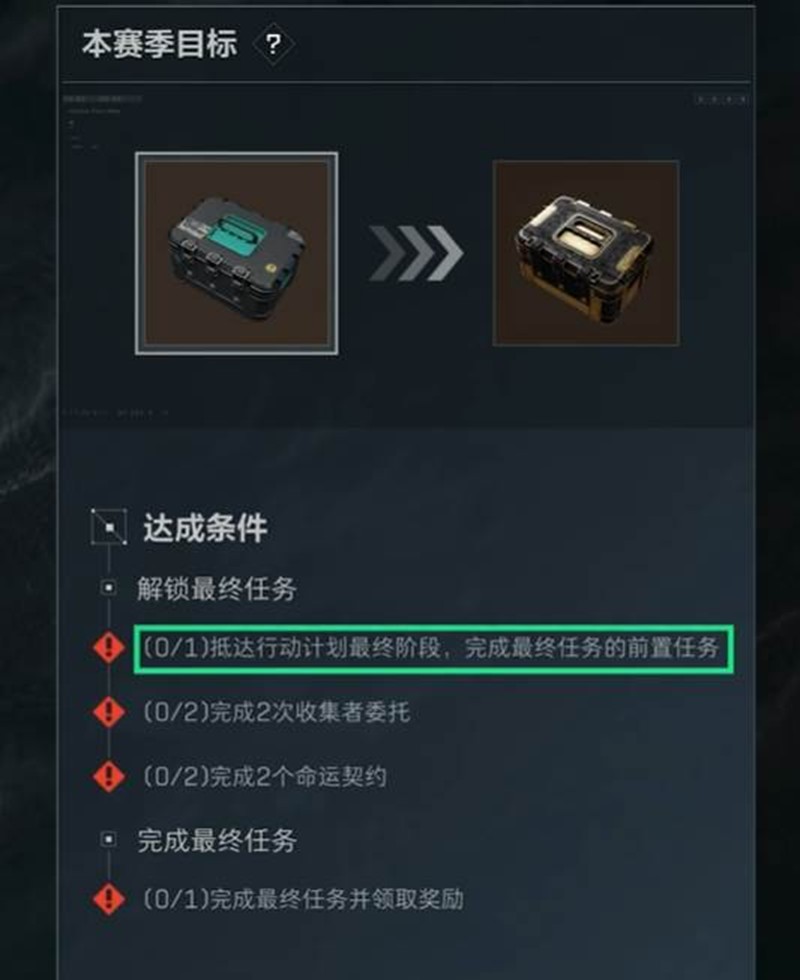Click small indicator dots at panel top-right

(x=722, y=99)
